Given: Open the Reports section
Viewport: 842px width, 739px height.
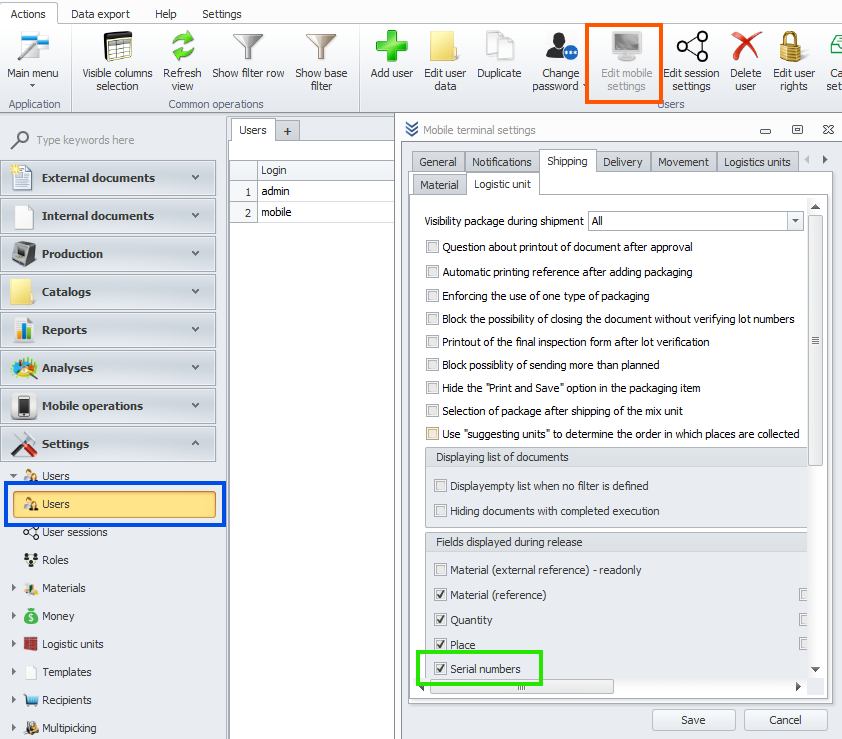Looking at the screenshot, I should (108, 330).
